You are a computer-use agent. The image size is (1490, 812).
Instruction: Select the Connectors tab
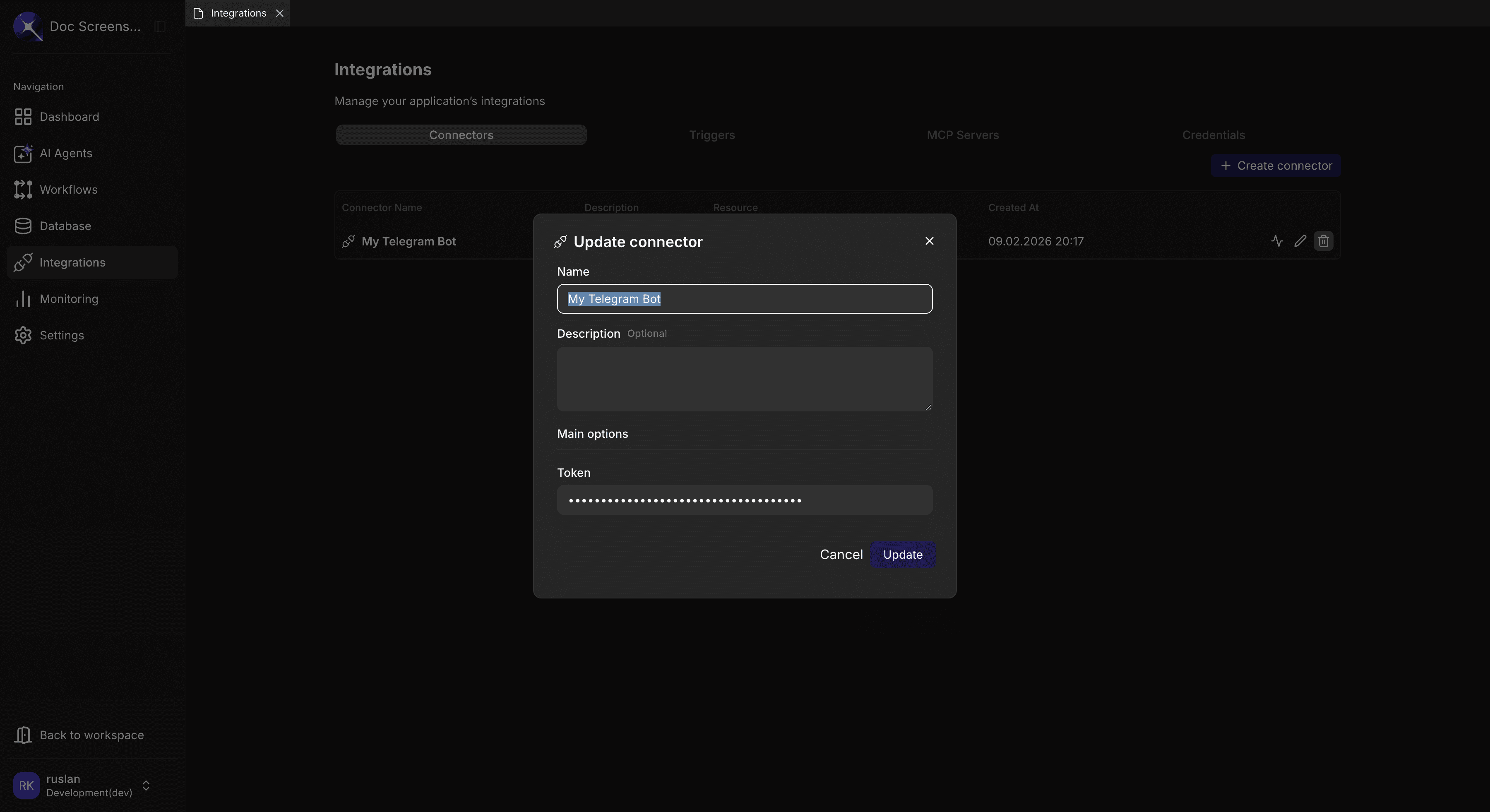tap(460, 135)
